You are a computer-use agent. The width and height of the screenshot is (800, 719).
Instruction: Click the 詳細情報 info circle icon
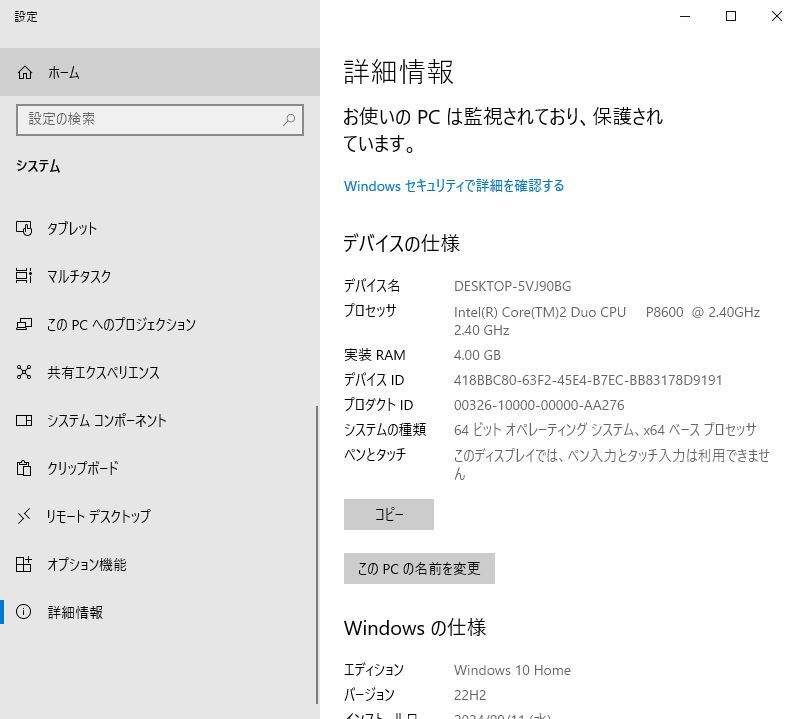pyautogui.click(x=24, y=611)
